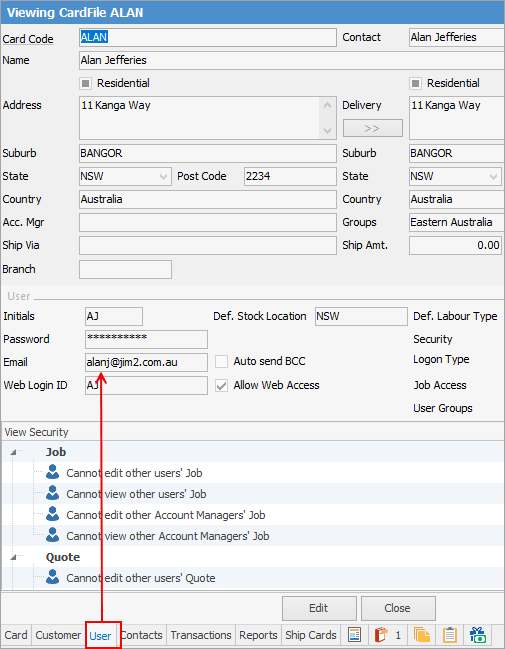Click the Web Login ID field
The image size is (505, 649).
(x=147, y=386)
